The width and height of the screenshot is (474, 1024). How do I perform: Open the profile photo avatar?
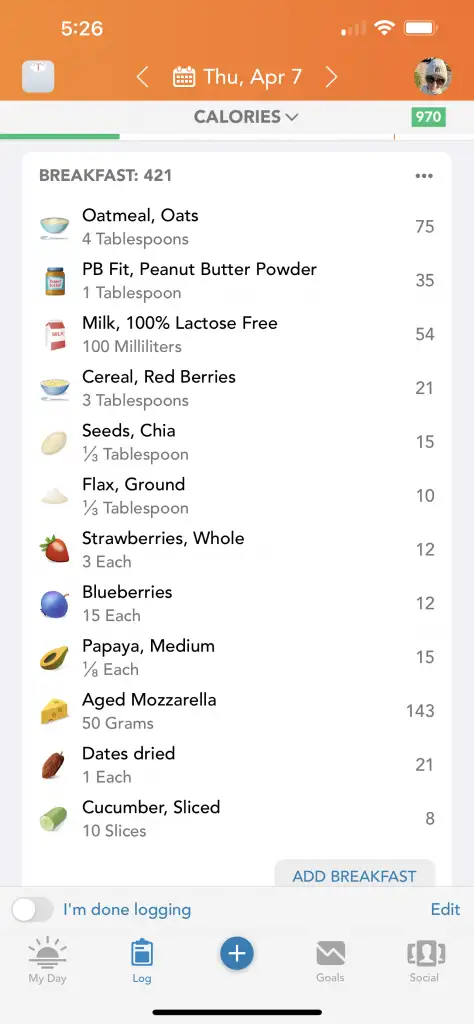pos(433,76)
